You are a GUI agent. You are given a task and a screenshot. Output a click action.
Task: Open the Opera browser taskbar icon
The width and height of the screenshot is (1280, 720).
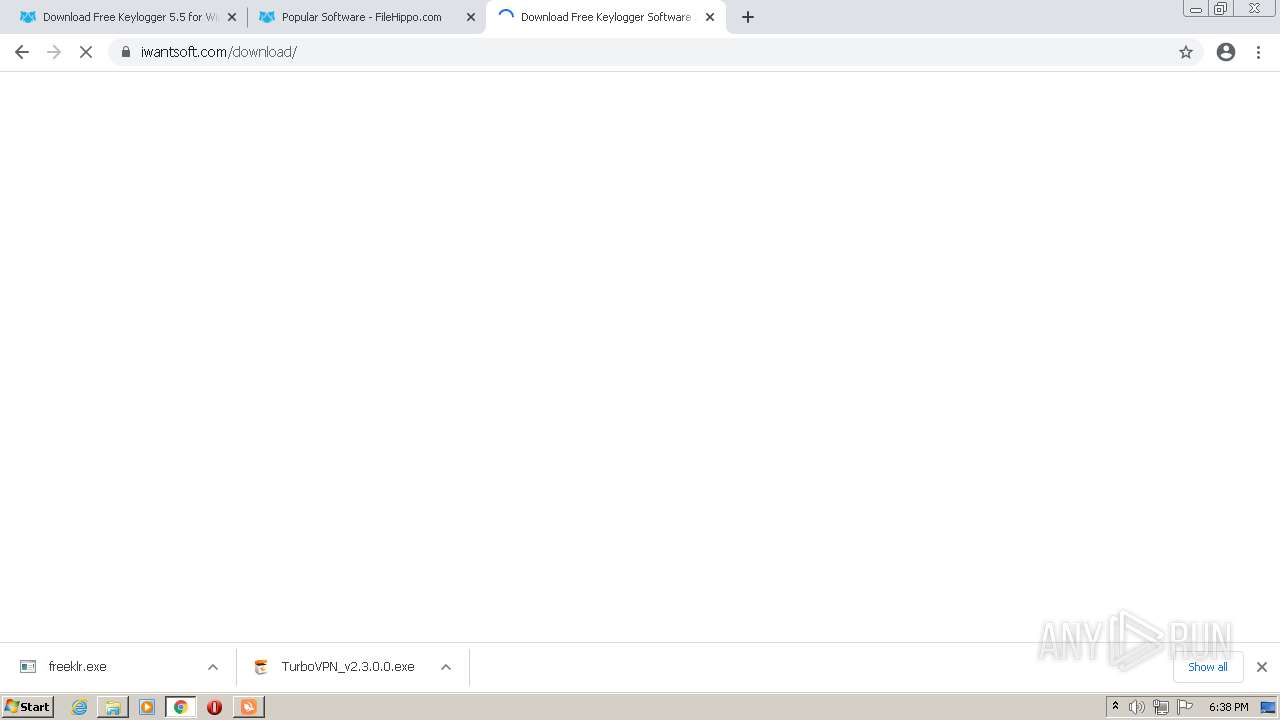(x=214, y=707)
